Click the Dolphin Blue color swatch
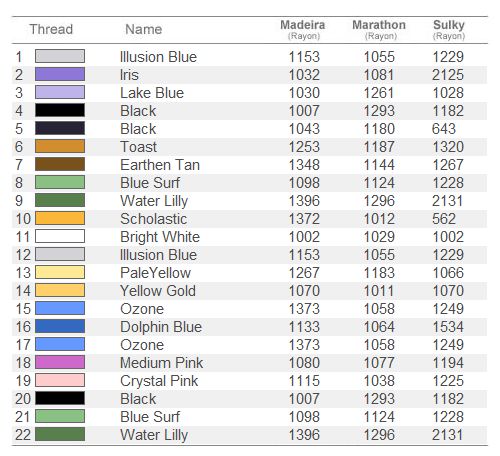 click(x=60, y=326)
